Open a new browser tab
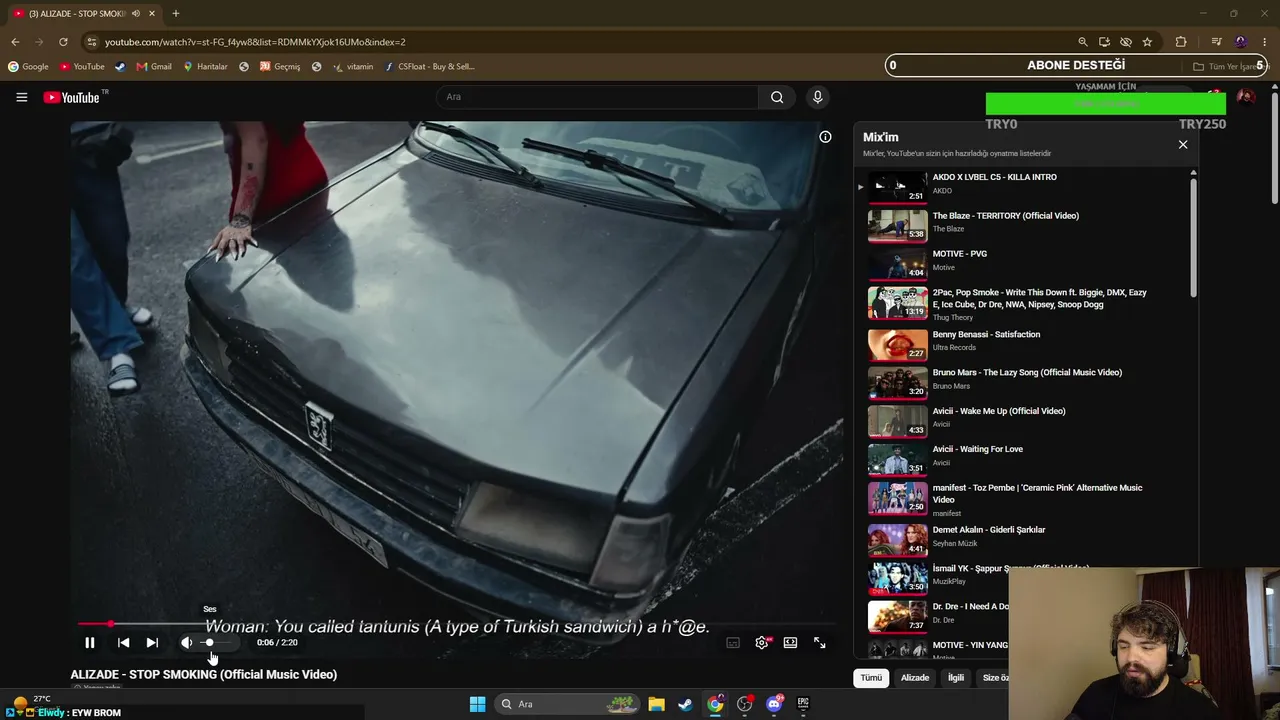The image size is (1280, 720). point(175,14)
